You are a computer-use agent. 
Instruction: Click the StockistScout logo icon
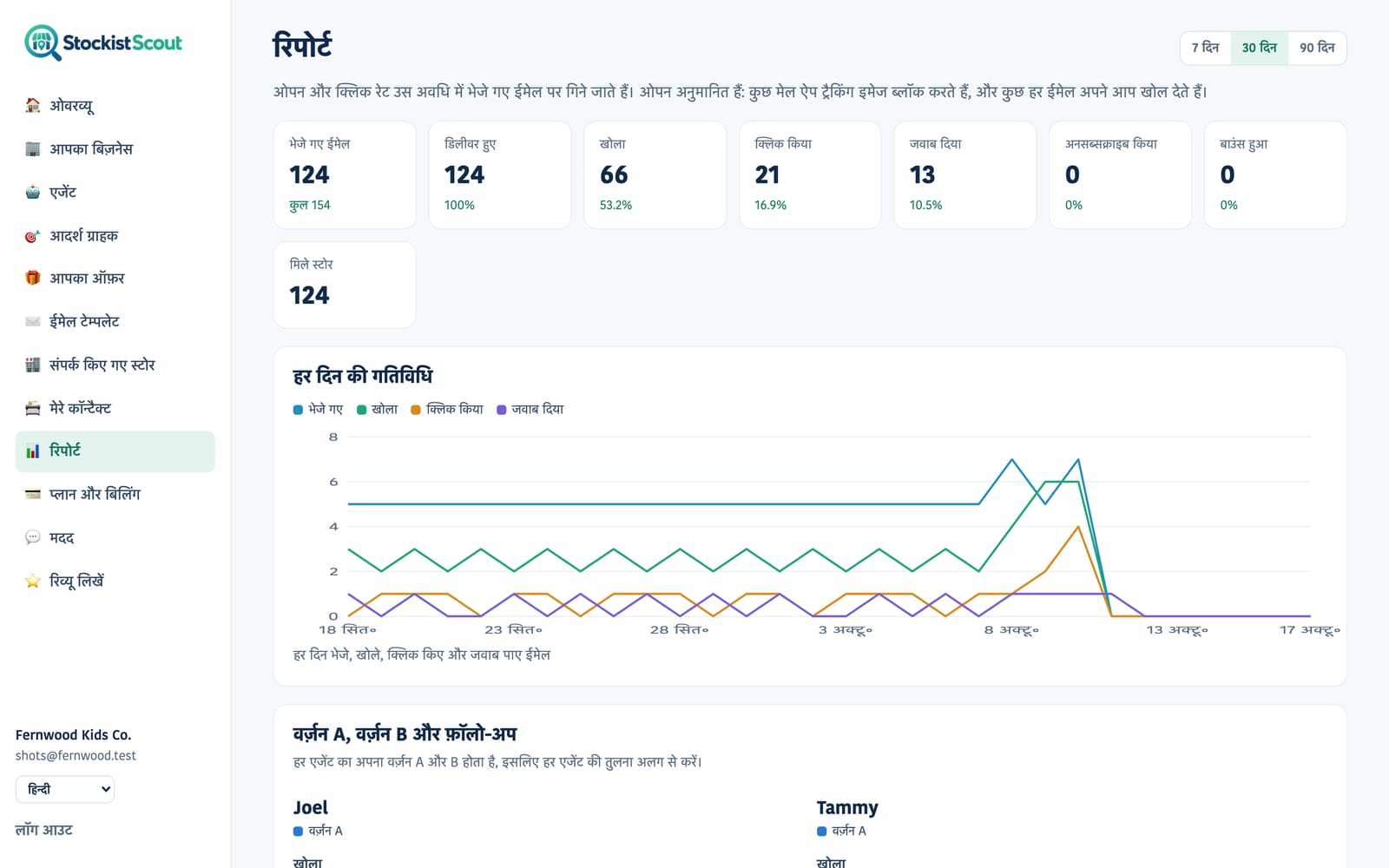point(43,43)
